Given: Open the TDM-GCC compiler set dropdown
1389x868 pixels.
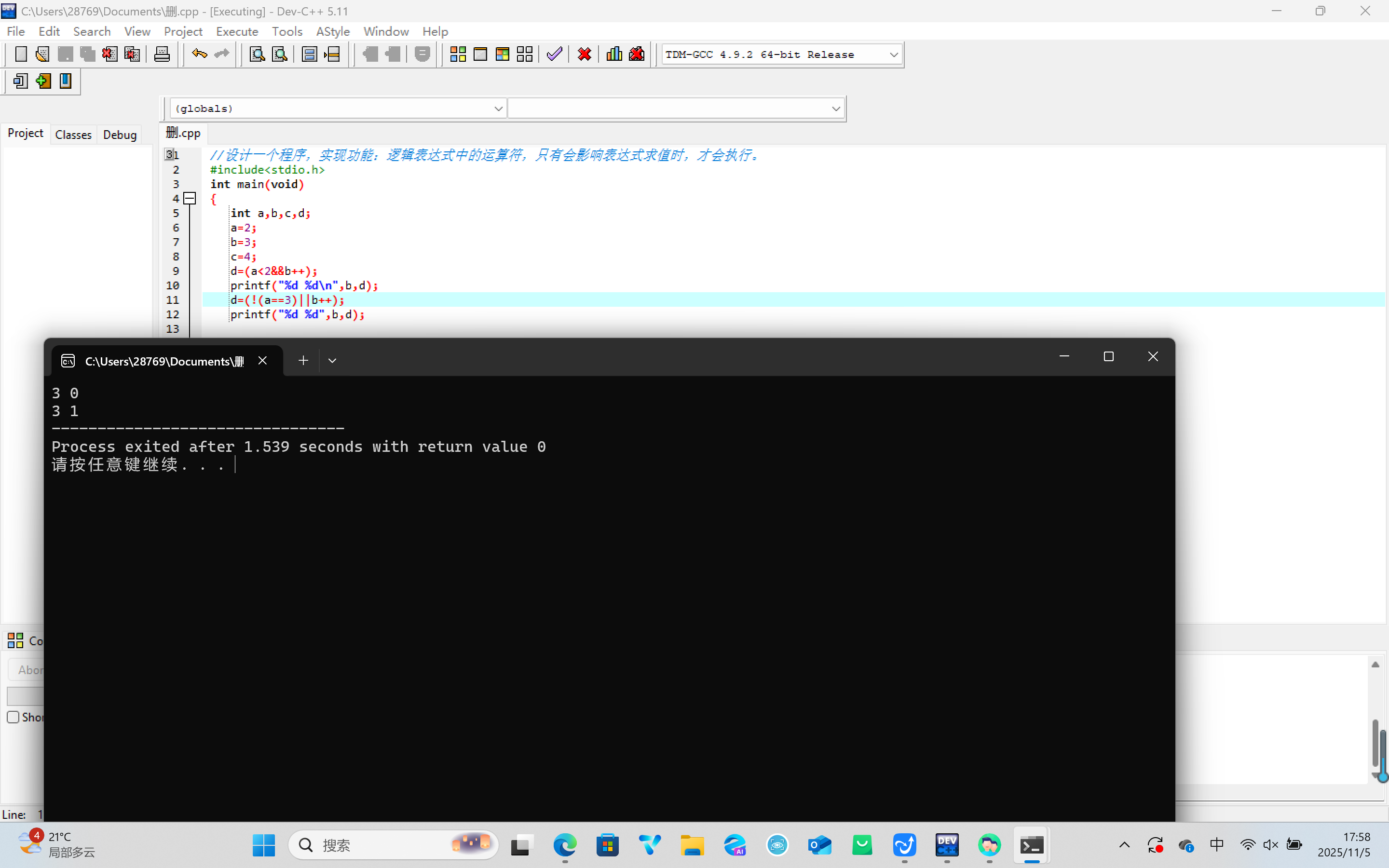Looking at the screenshot, I should [893, 55].
